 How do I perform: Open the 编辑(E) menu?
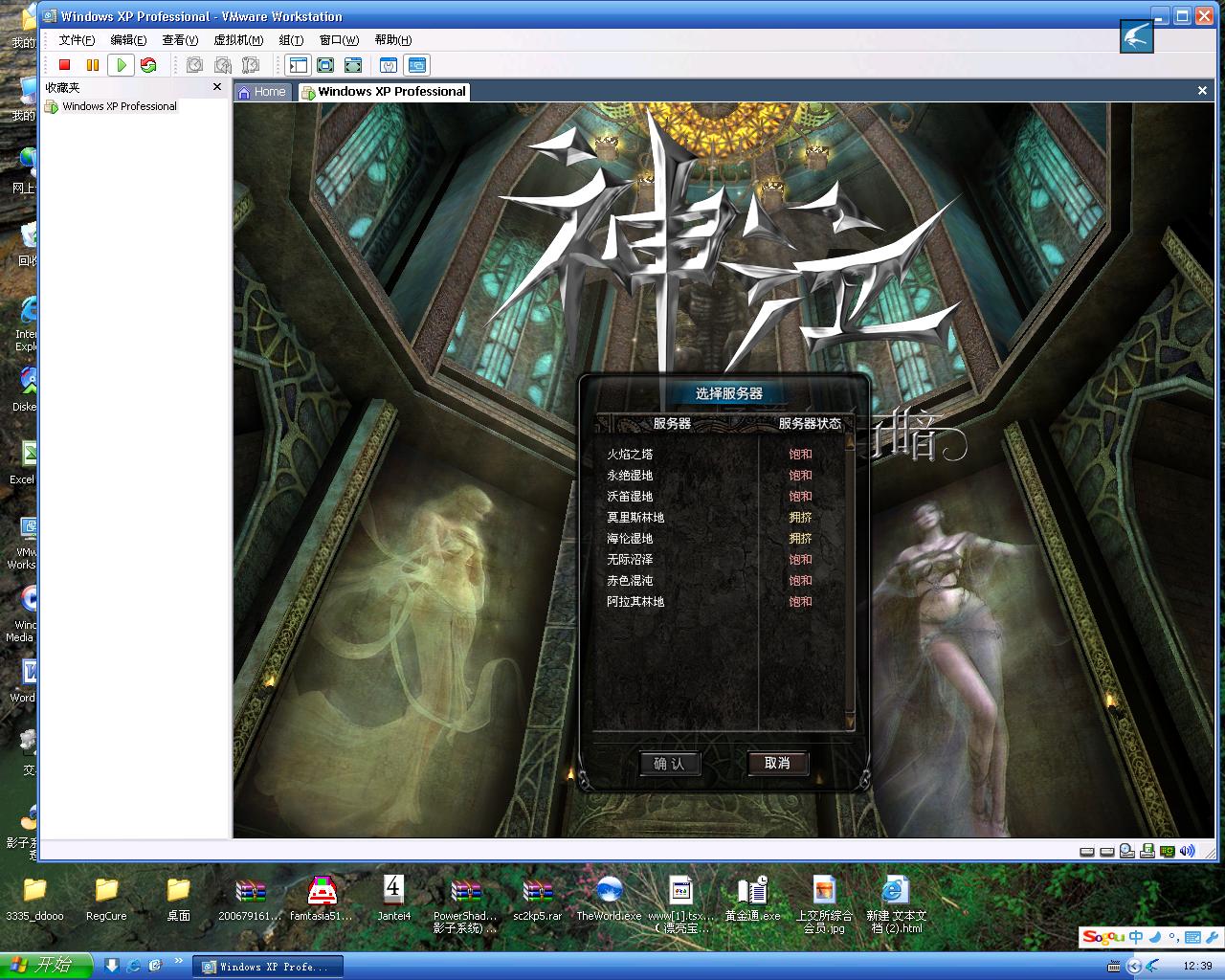click(x=128, y=40)
